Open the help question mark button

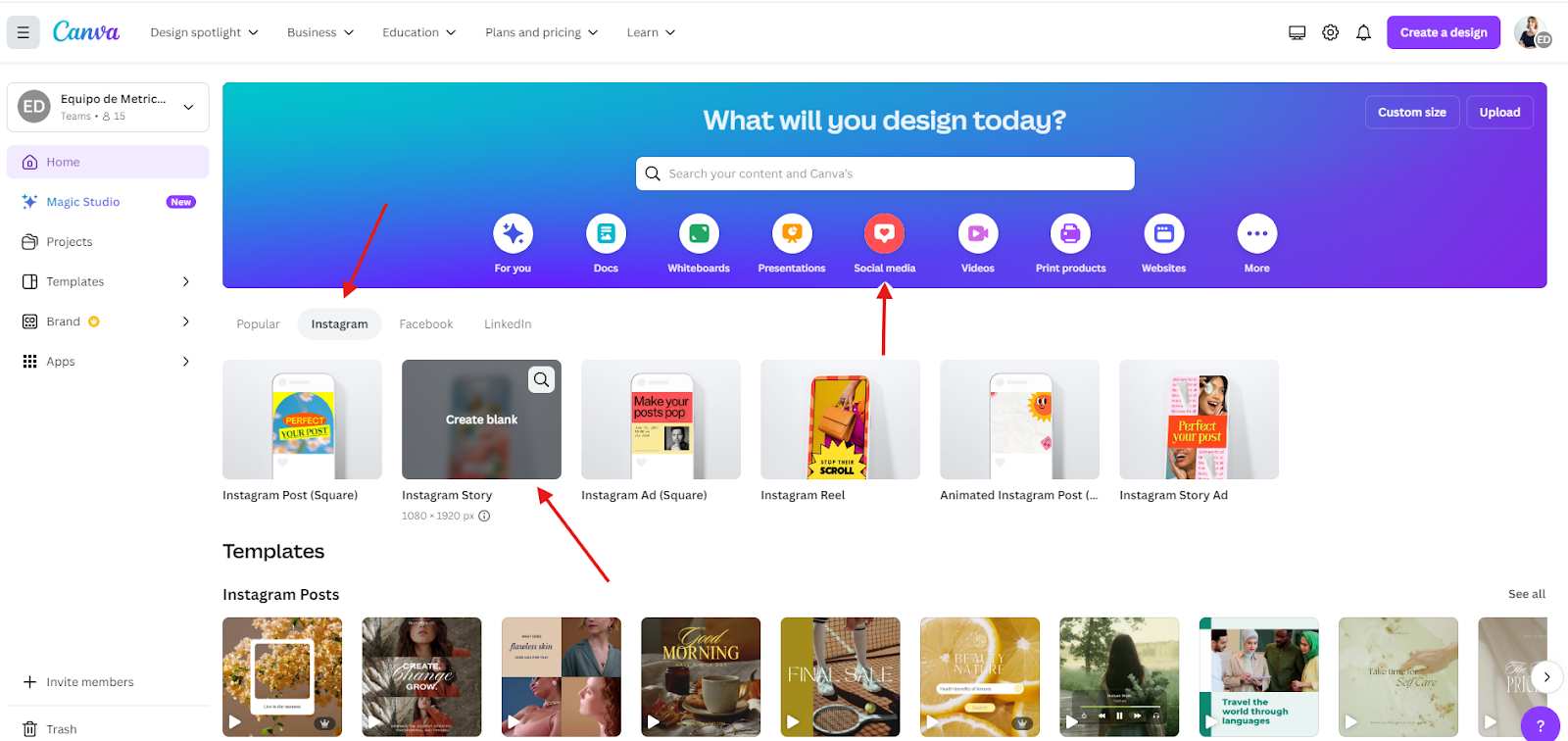1541,725
